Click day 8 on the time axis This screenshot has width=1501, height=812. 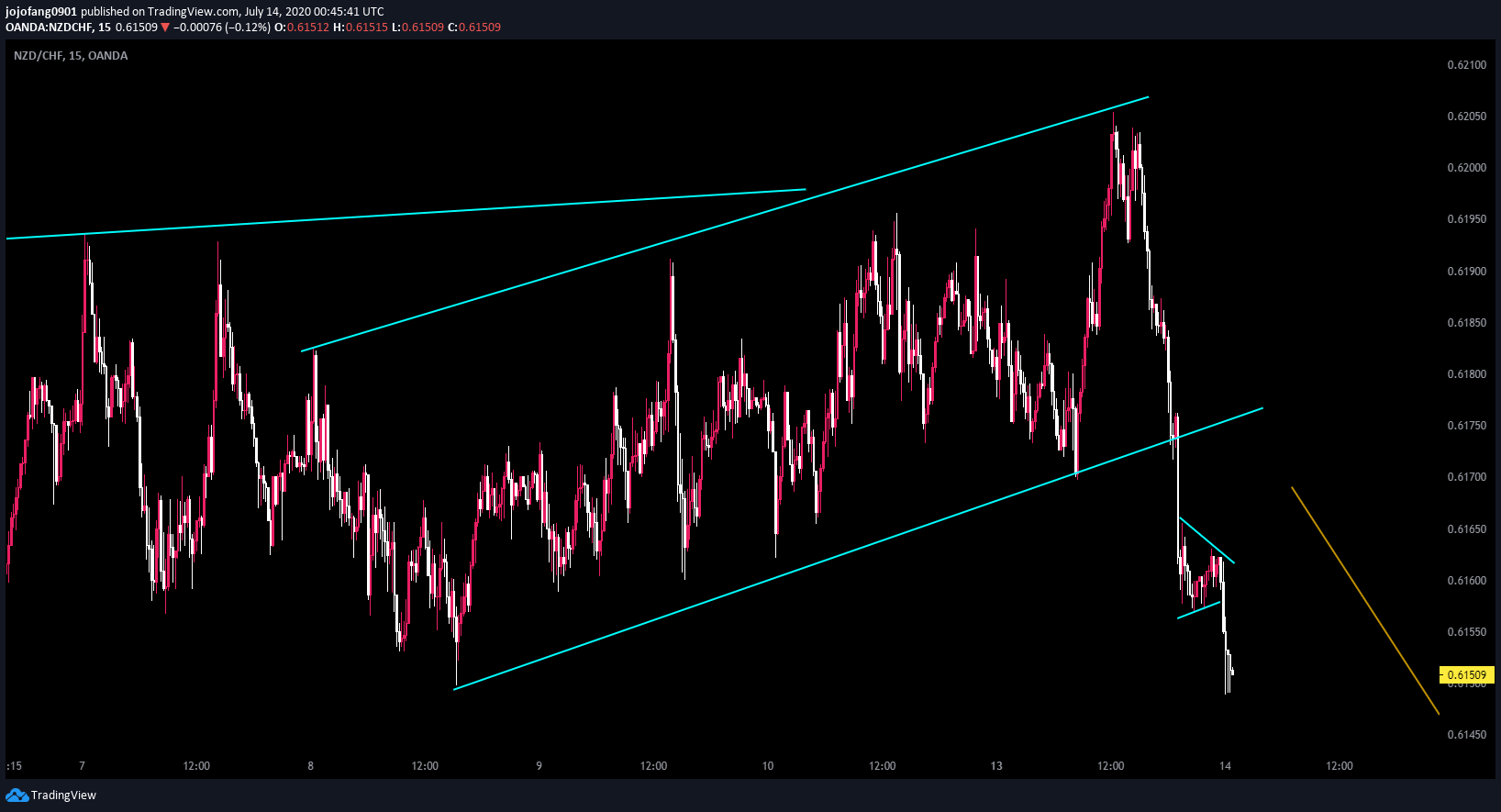(311, 766)
